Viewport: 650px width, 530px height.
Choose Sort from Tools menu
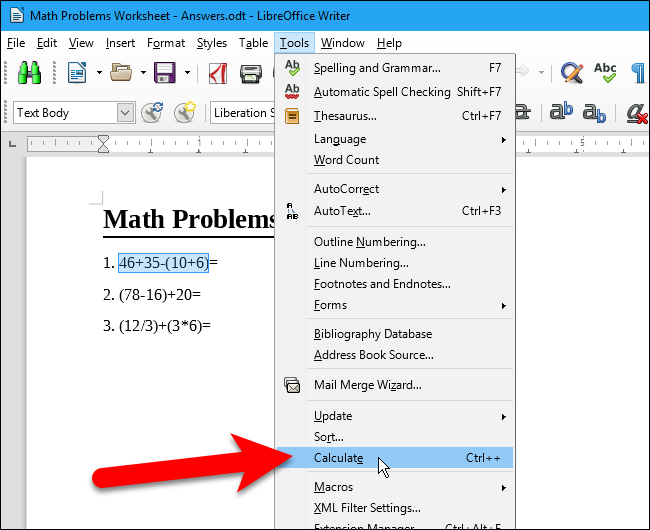[x=395, y=437]
